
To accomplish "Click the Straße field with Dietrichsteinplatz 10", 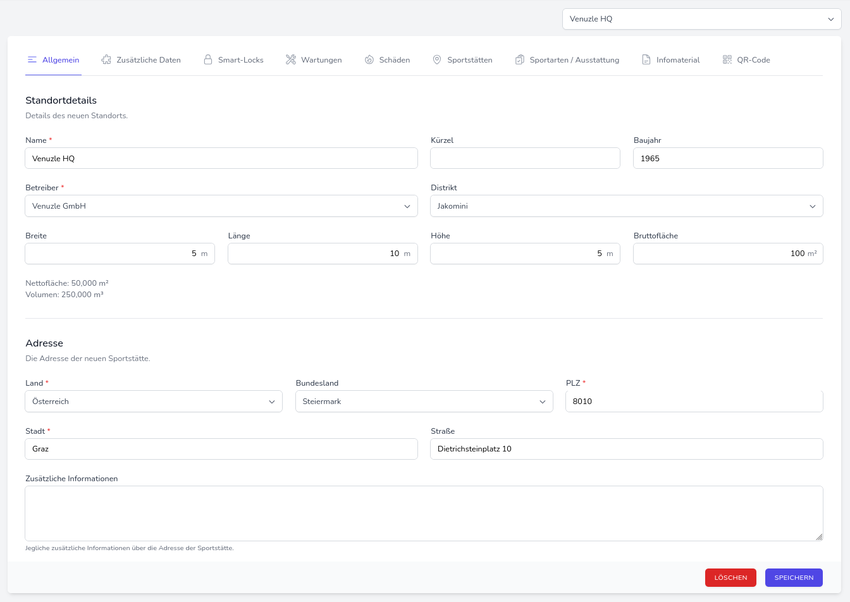I will 627,449.
